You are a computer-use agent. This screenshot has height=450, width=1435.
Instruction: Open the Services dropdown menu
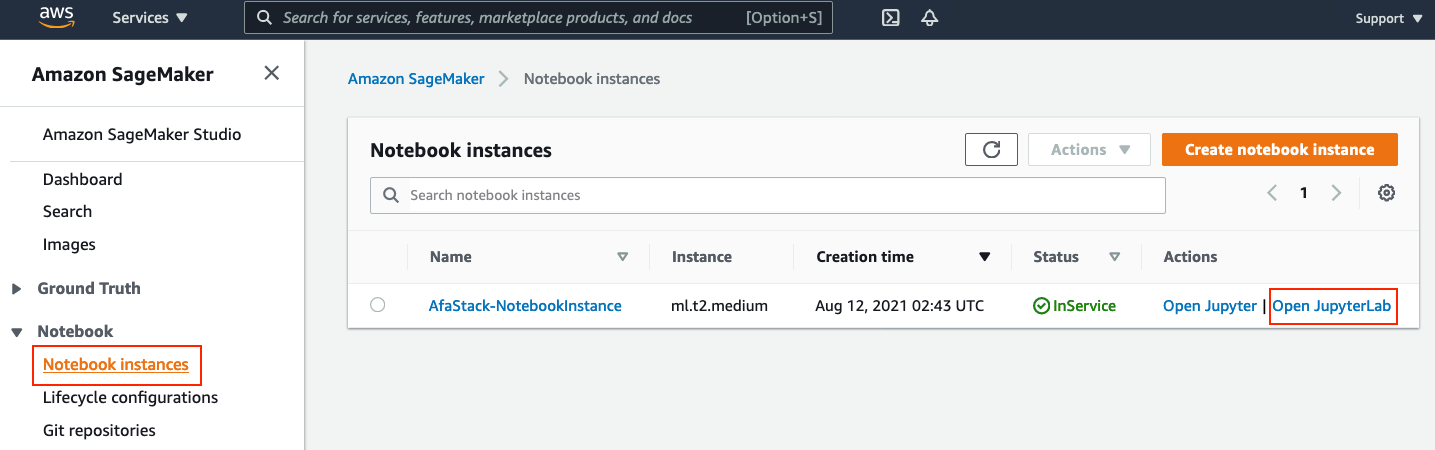click(x=150, y=18)
